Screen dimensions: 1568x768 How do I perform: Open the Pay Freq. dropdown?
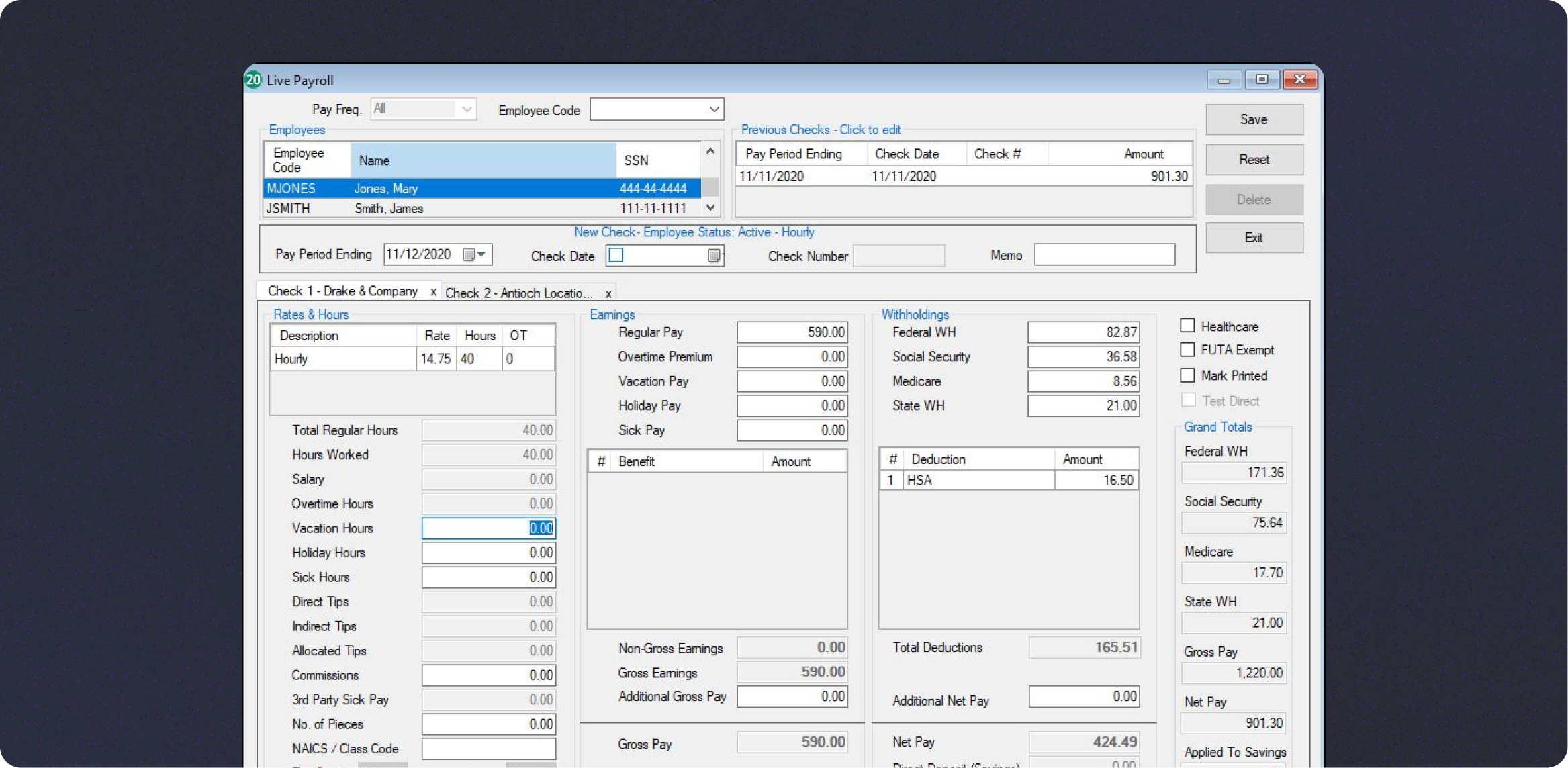click(x=466, y=109)
